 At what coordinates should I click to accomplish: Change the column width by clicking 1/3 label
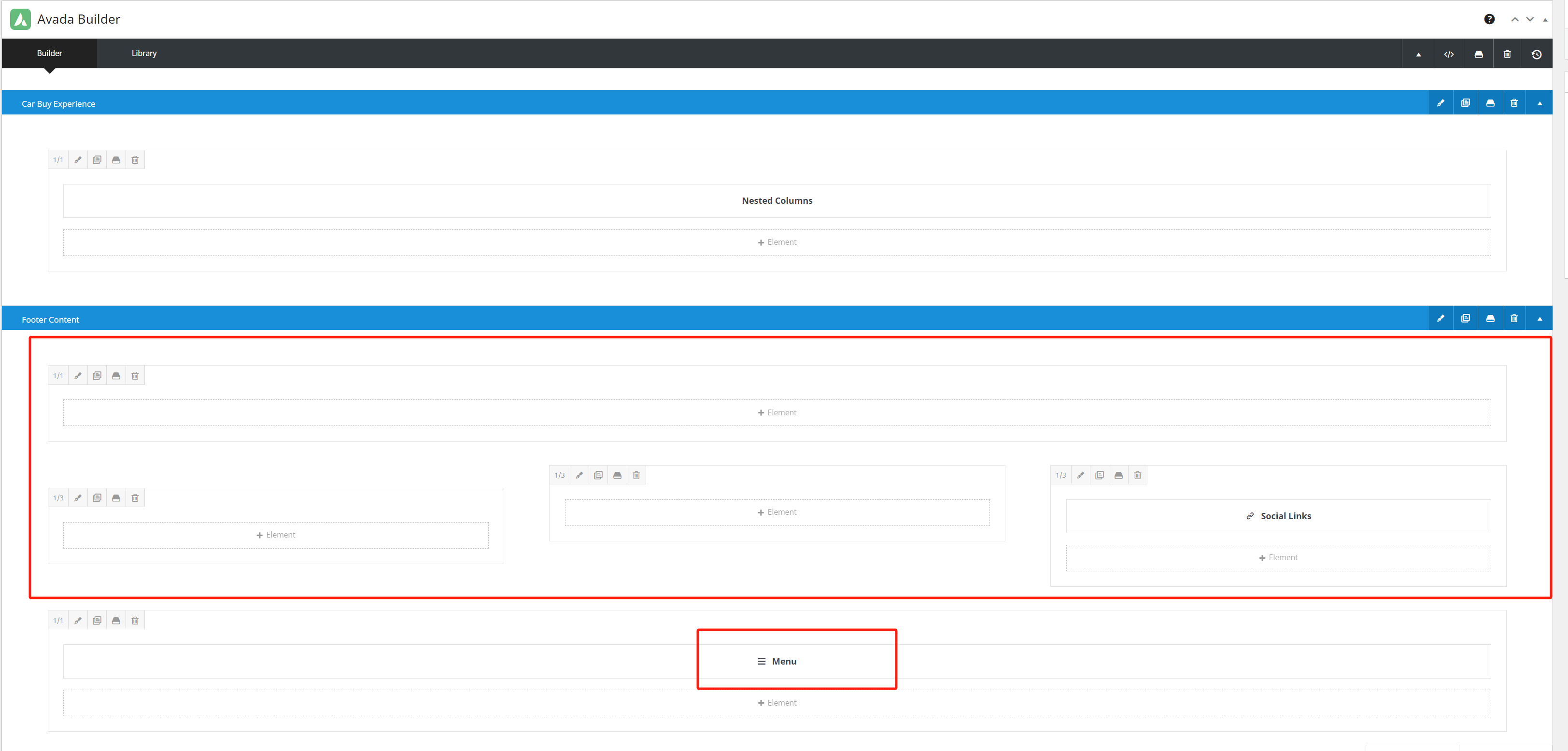click(58, 497)
